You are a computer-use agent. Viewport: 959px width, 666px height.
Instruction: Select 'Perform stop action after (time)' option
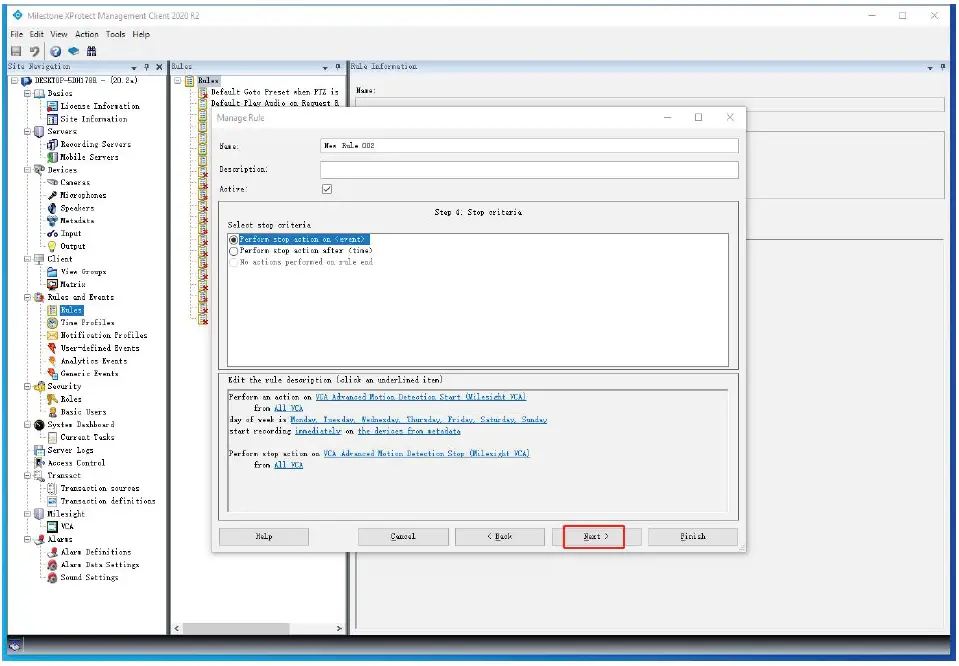[x=235, y=250]
